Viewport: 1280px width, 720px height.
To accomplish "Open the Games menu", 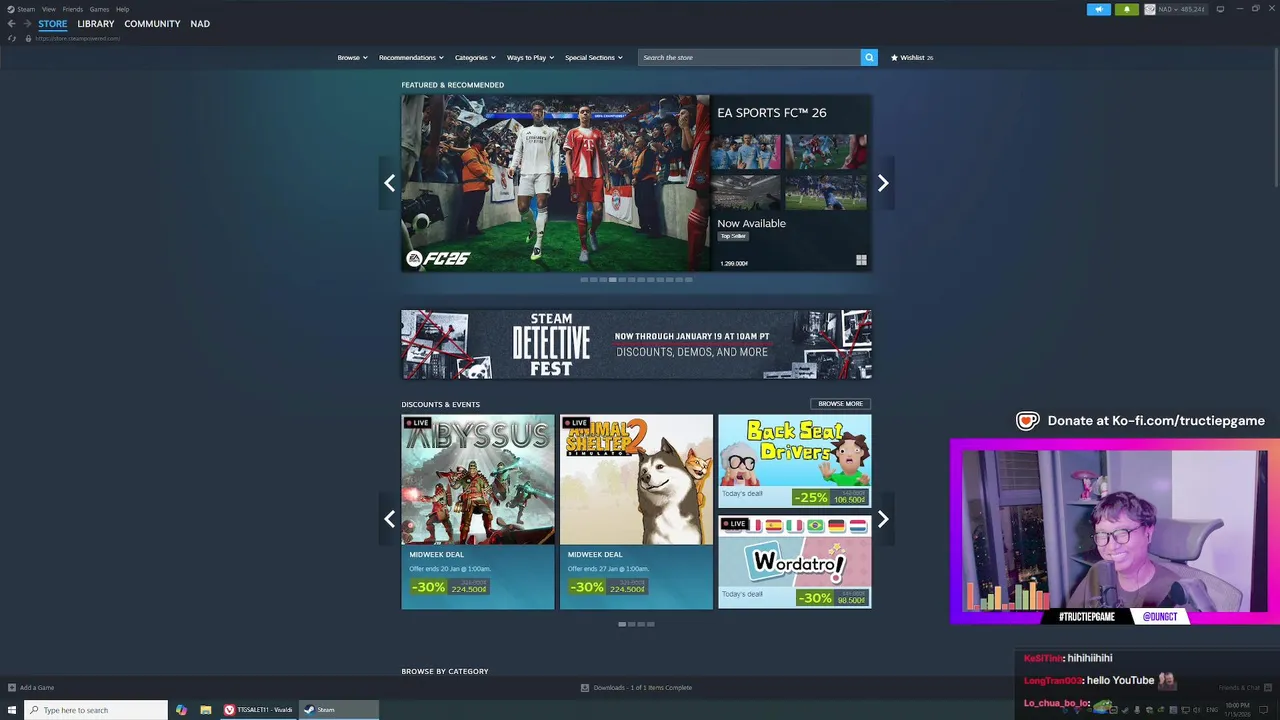I will click(x=99, y=9).
